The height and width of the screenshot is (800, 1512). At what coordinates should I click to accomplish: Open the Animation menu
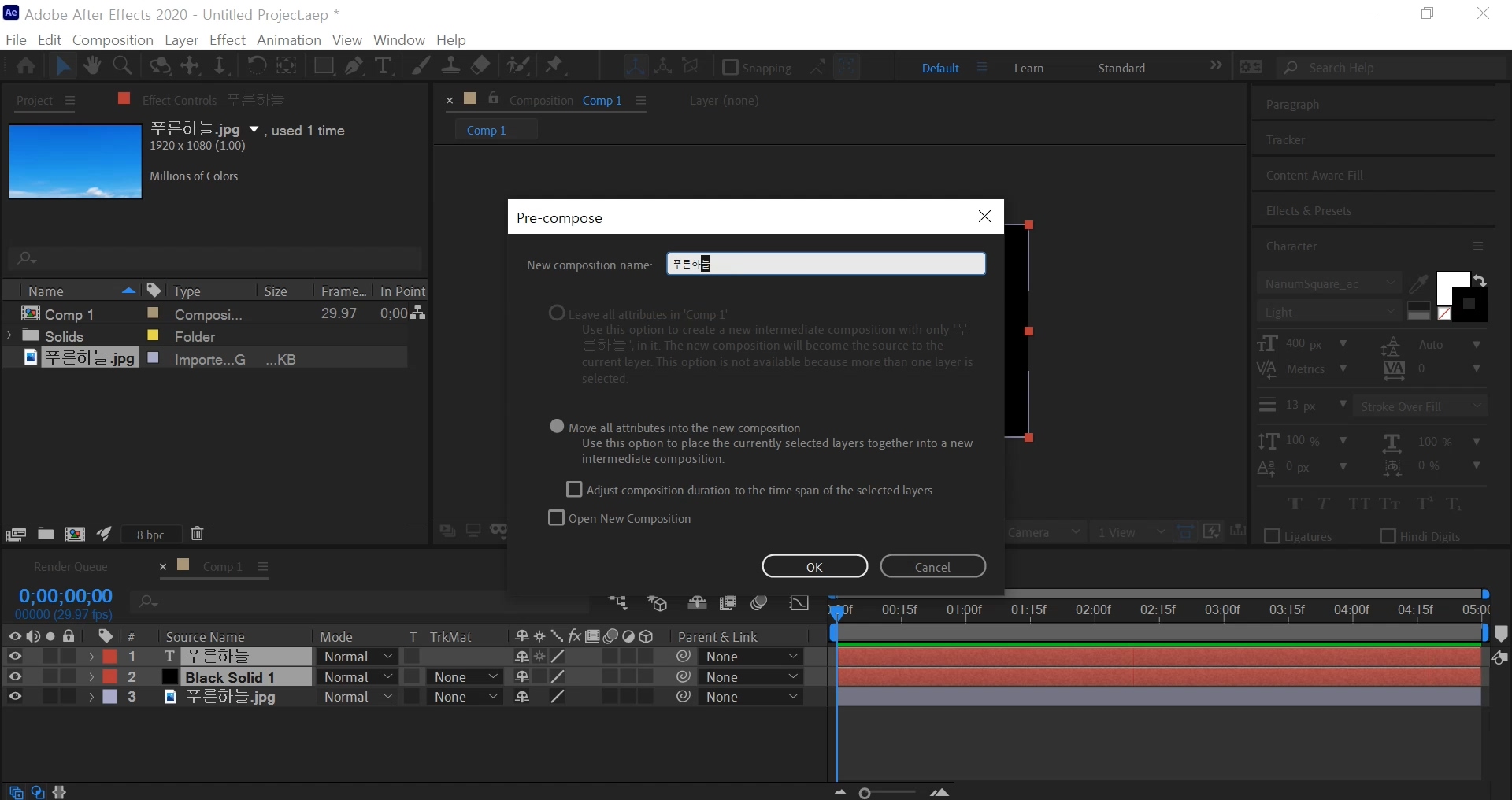pos(289,39)
